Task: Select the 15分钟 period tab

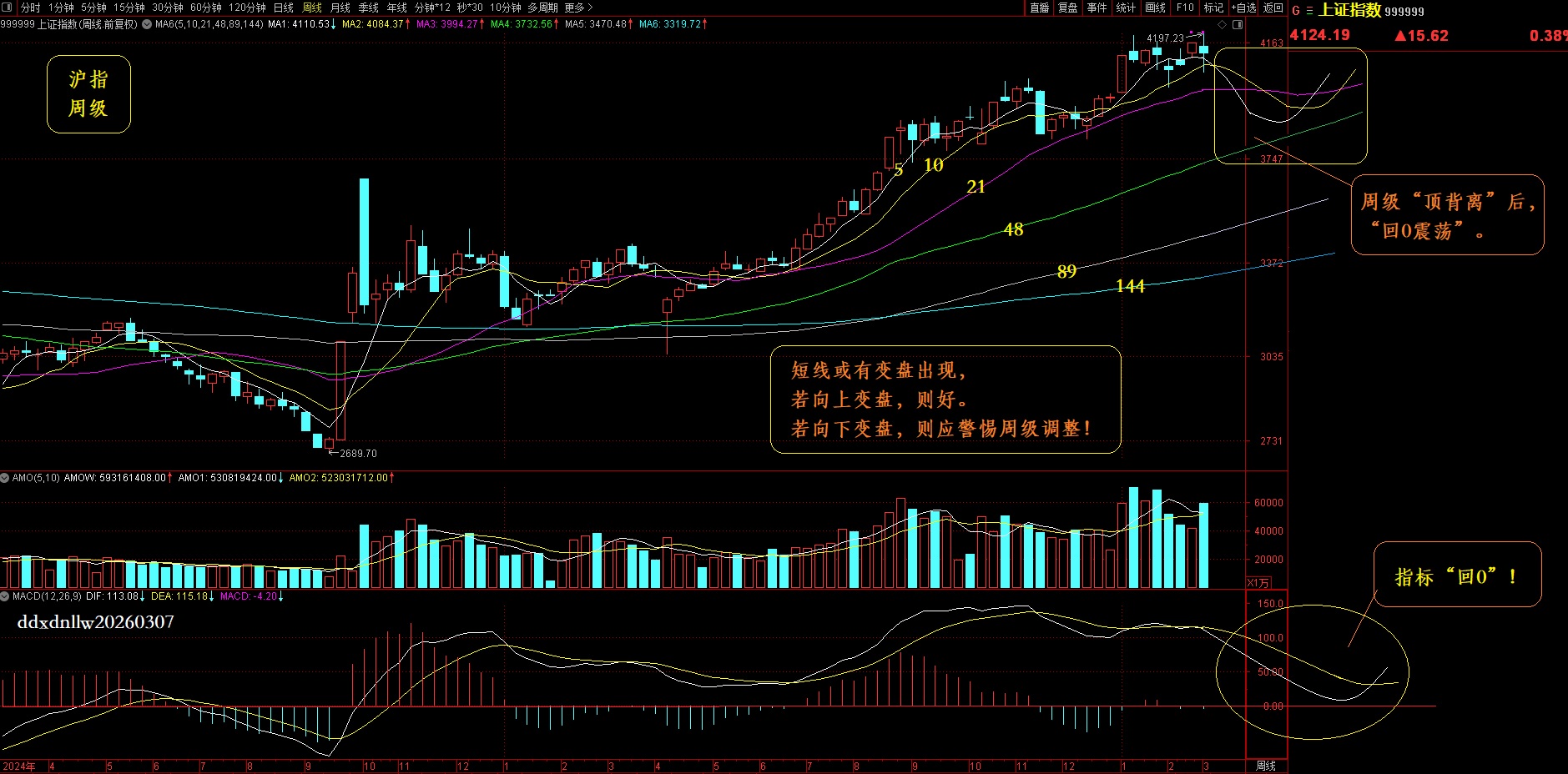Action: [x=129, y=8]
